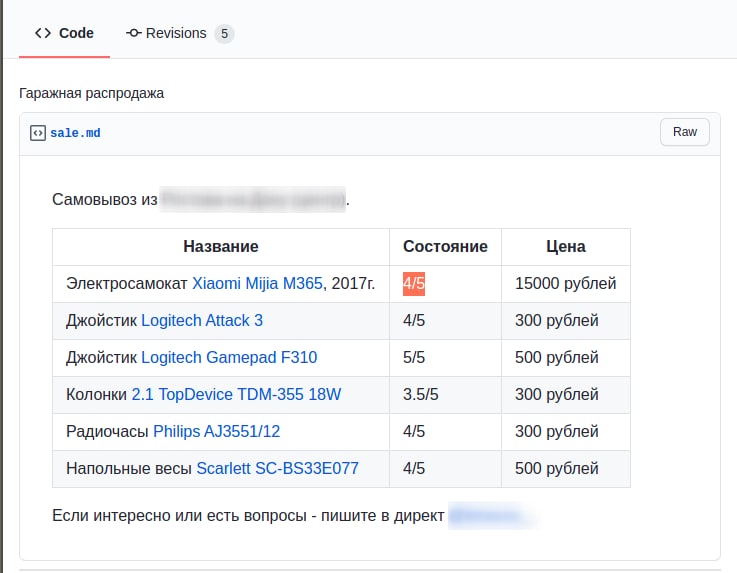Image resolution: width=737 pixels, height=573 pixels.
Task: Open the 2.1 TopDevice TDM-355 18W link
Action: (x=236, y=394)
